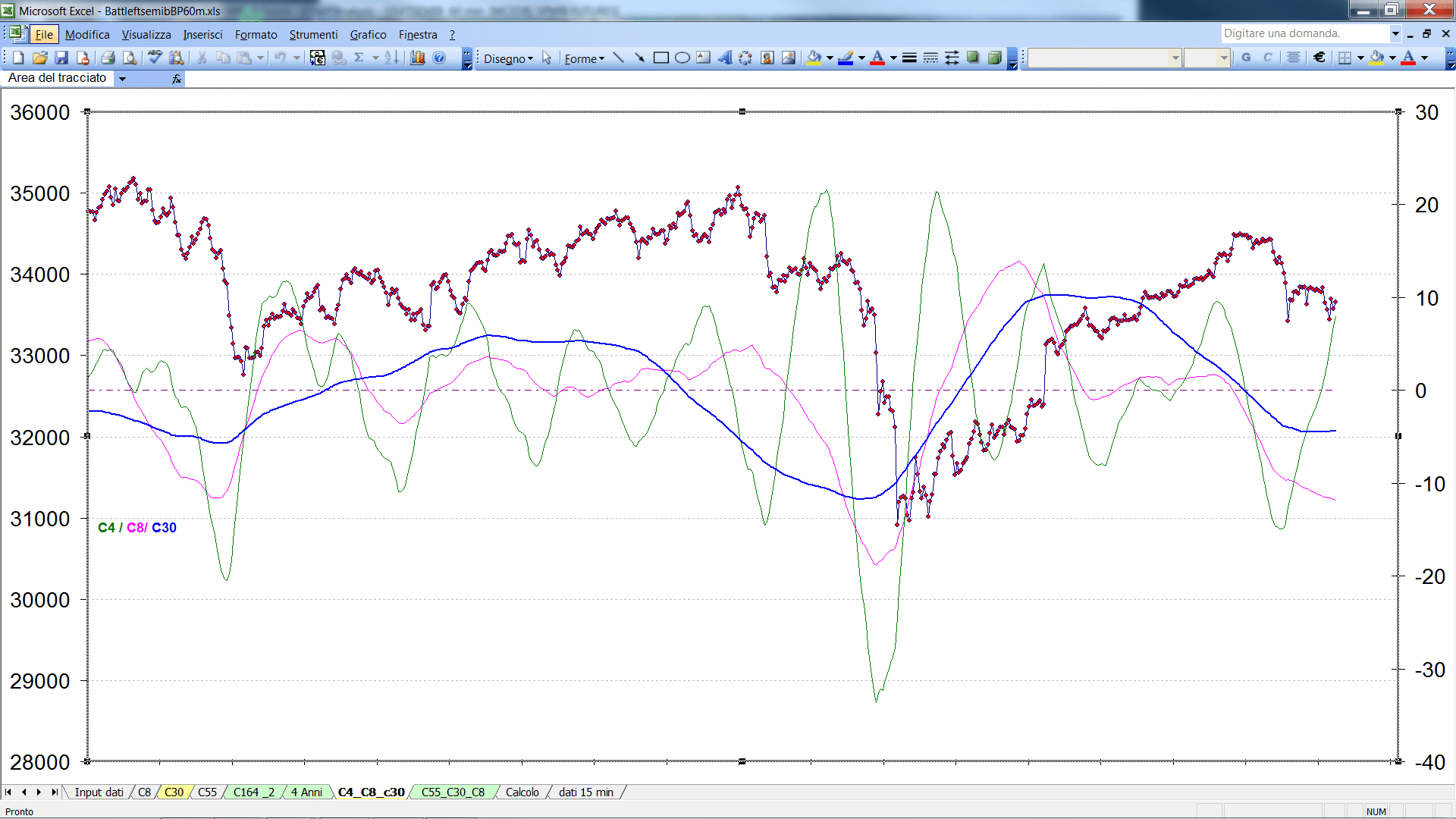
Task: Click the Euro conversion icon
Action: point(318,58)
